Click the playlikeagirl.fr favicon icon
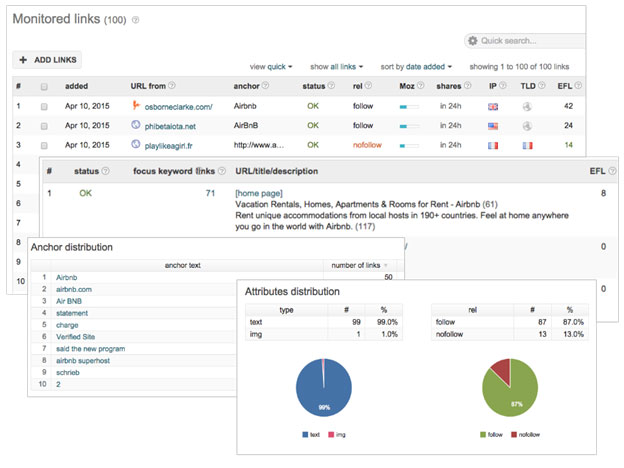Viewport: 624px width, 468px height. click(x=136, y=145)
